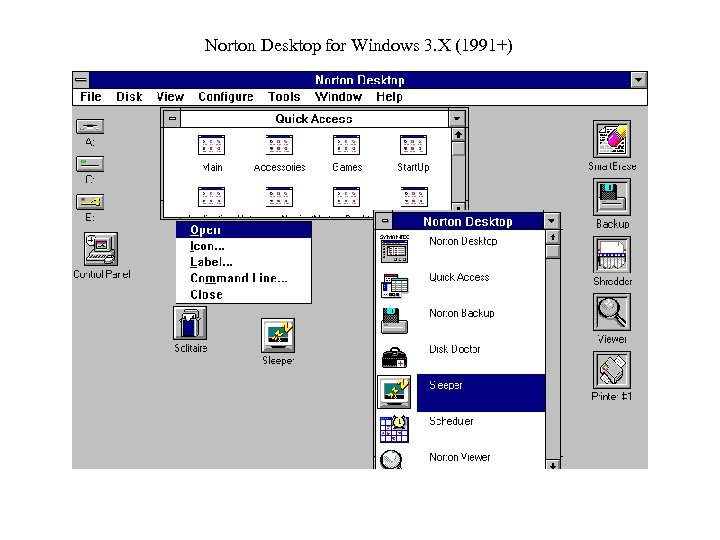Select the Shredder desktop icon
Image resolution: width=720 pixels, height=540 pixels.
pos(612,255)
